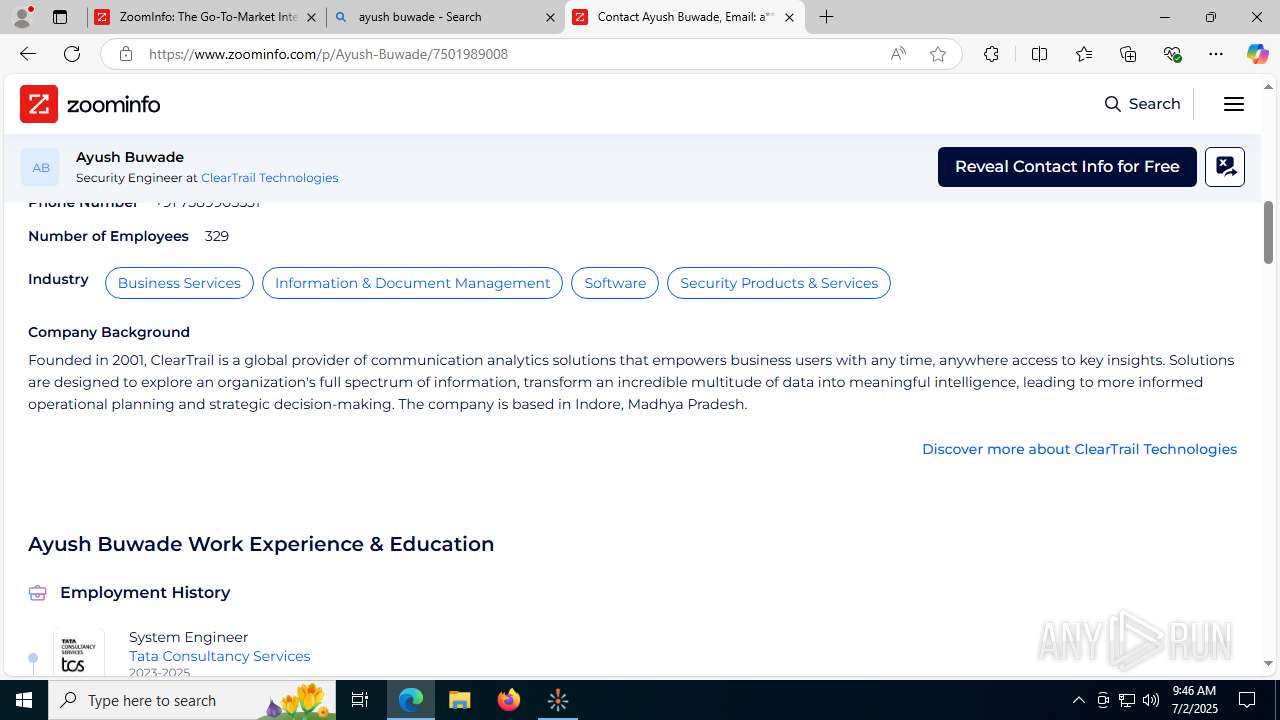Open Read Aloud in address bar

[898, 54]
